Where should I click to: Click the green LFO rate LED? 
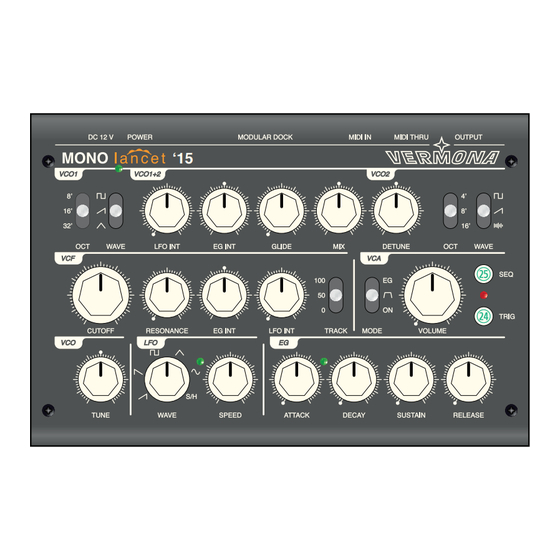pyautogui.click(x=200, y=361)
